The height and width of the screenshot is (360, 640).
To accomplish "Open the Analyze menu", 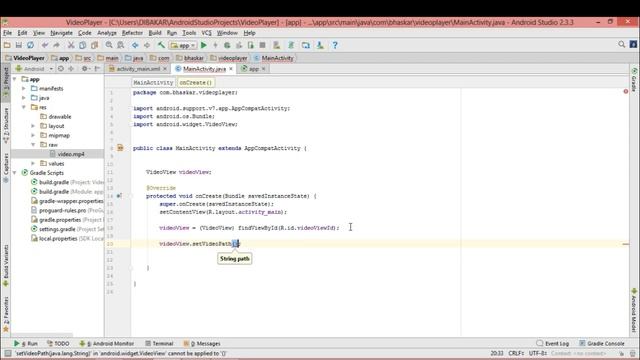I will 107,33.
